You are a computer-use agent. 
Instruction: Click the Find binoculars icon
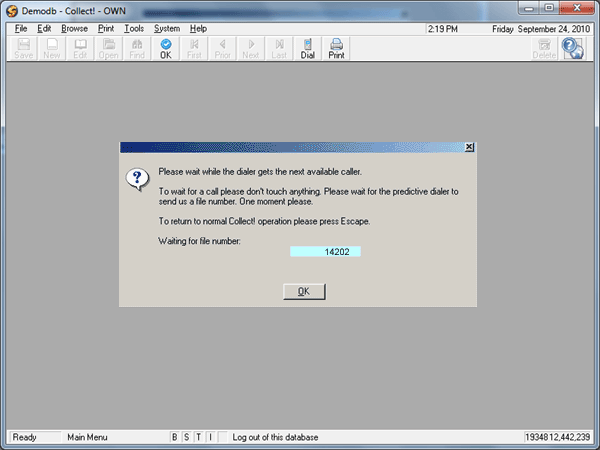(137, 49)
